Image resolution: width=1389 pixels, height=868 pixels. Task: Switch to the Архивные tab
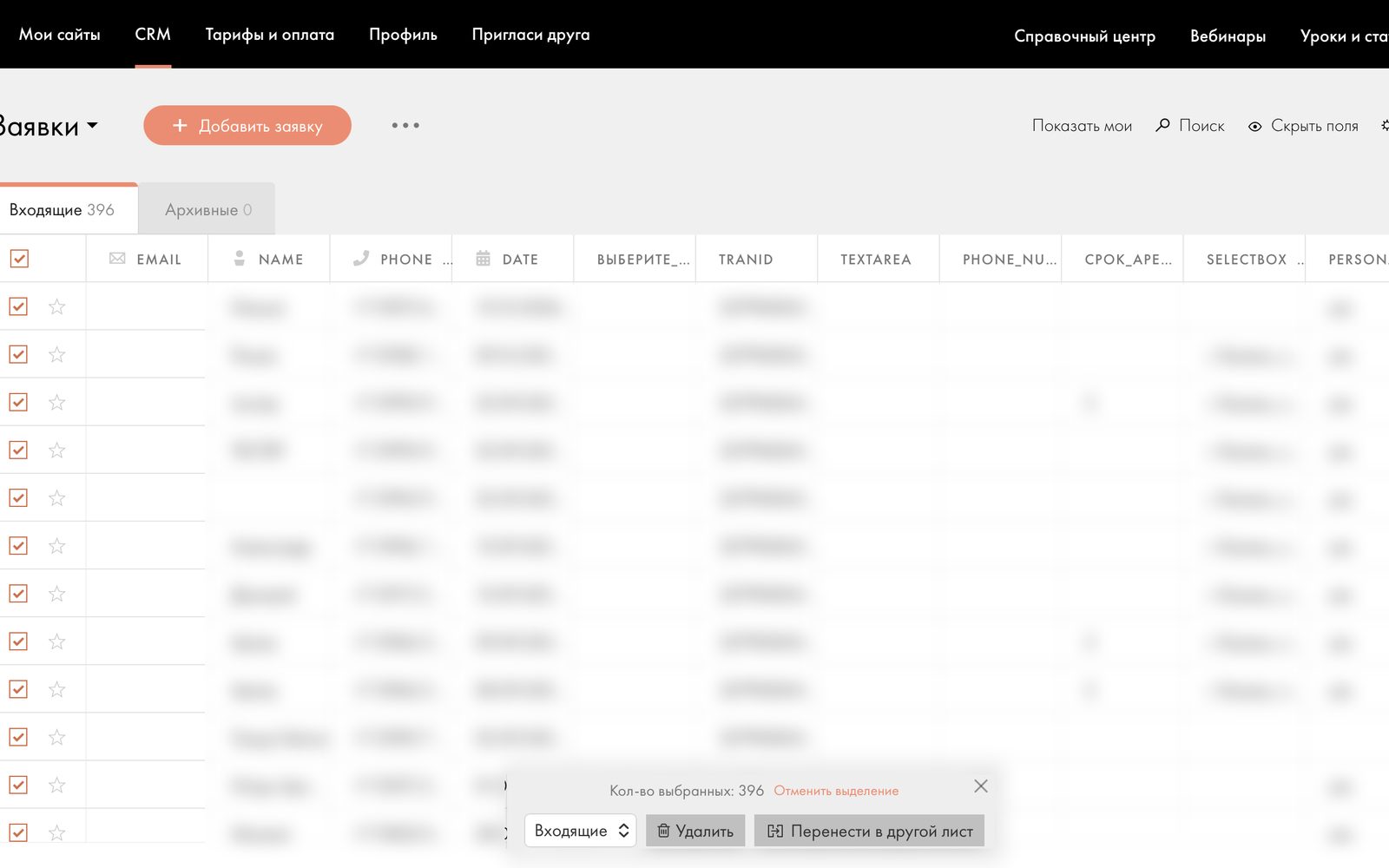[x=207, y=209]
